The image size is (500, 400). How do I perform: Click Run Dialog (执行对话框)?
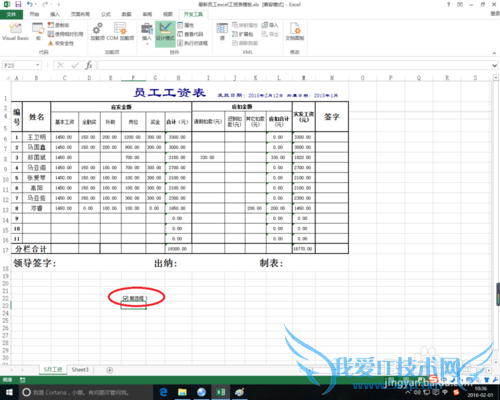click(x=192, y=43)
